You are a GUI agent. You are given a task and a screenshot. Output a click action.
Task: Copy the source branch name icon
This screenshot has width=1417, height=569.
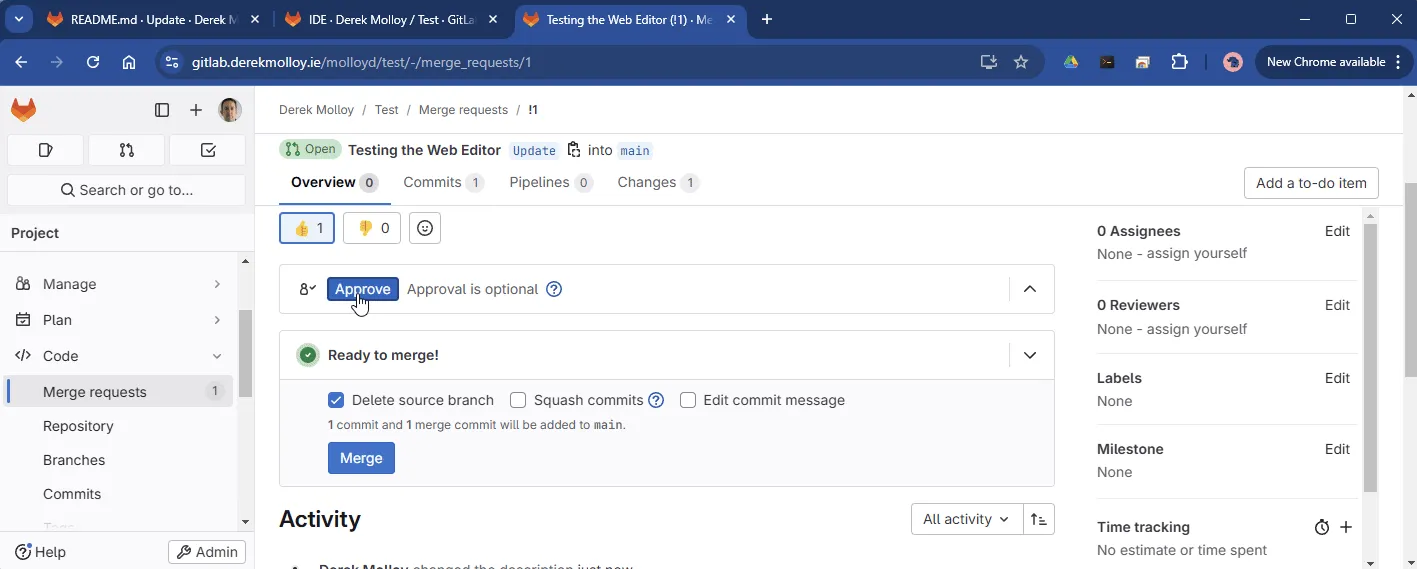(x=574, y=150)
